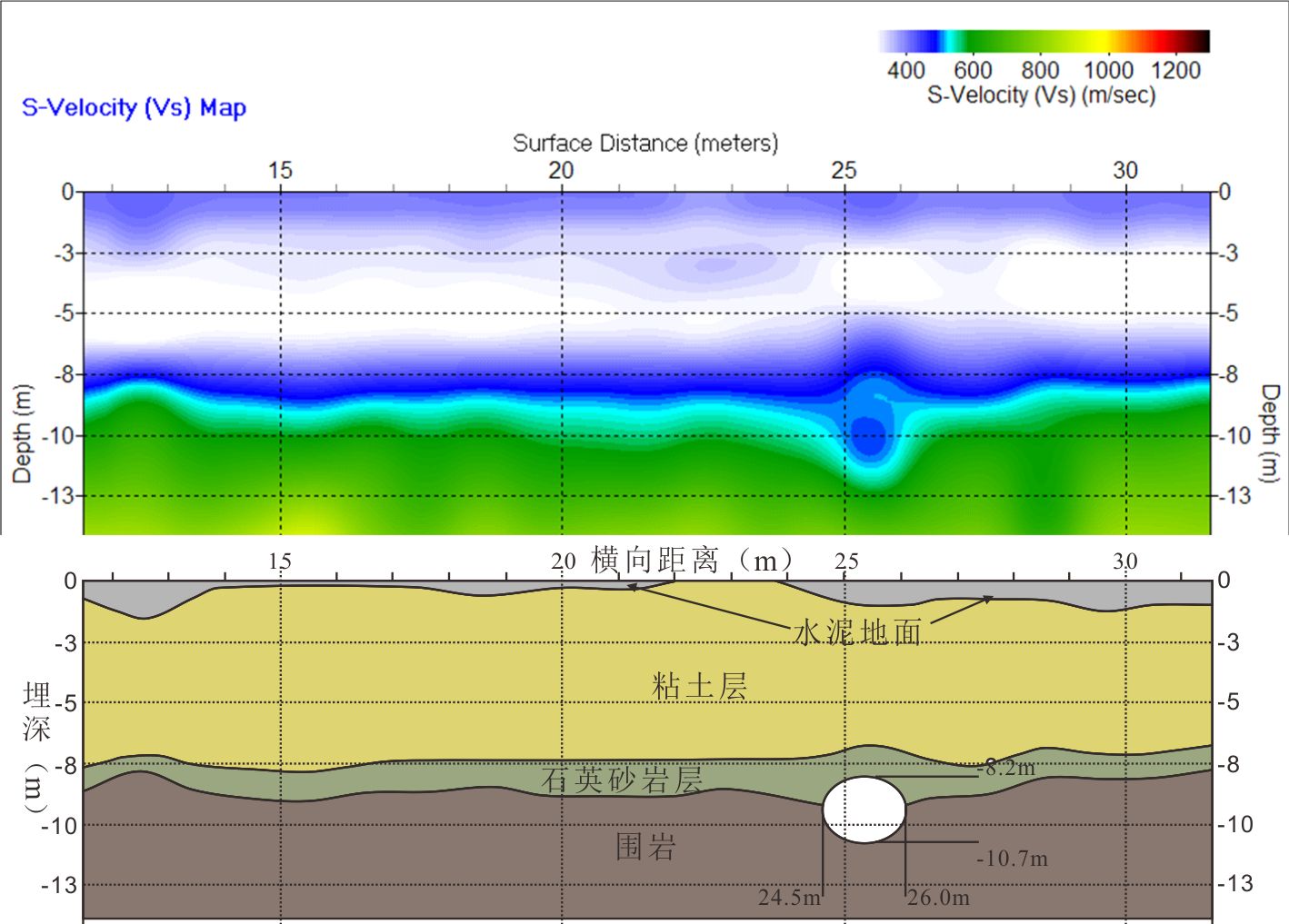This screenshot has height=924, width=1289.
Task: Click the 埋深 vertical axis label
Action: coord(36,713)
